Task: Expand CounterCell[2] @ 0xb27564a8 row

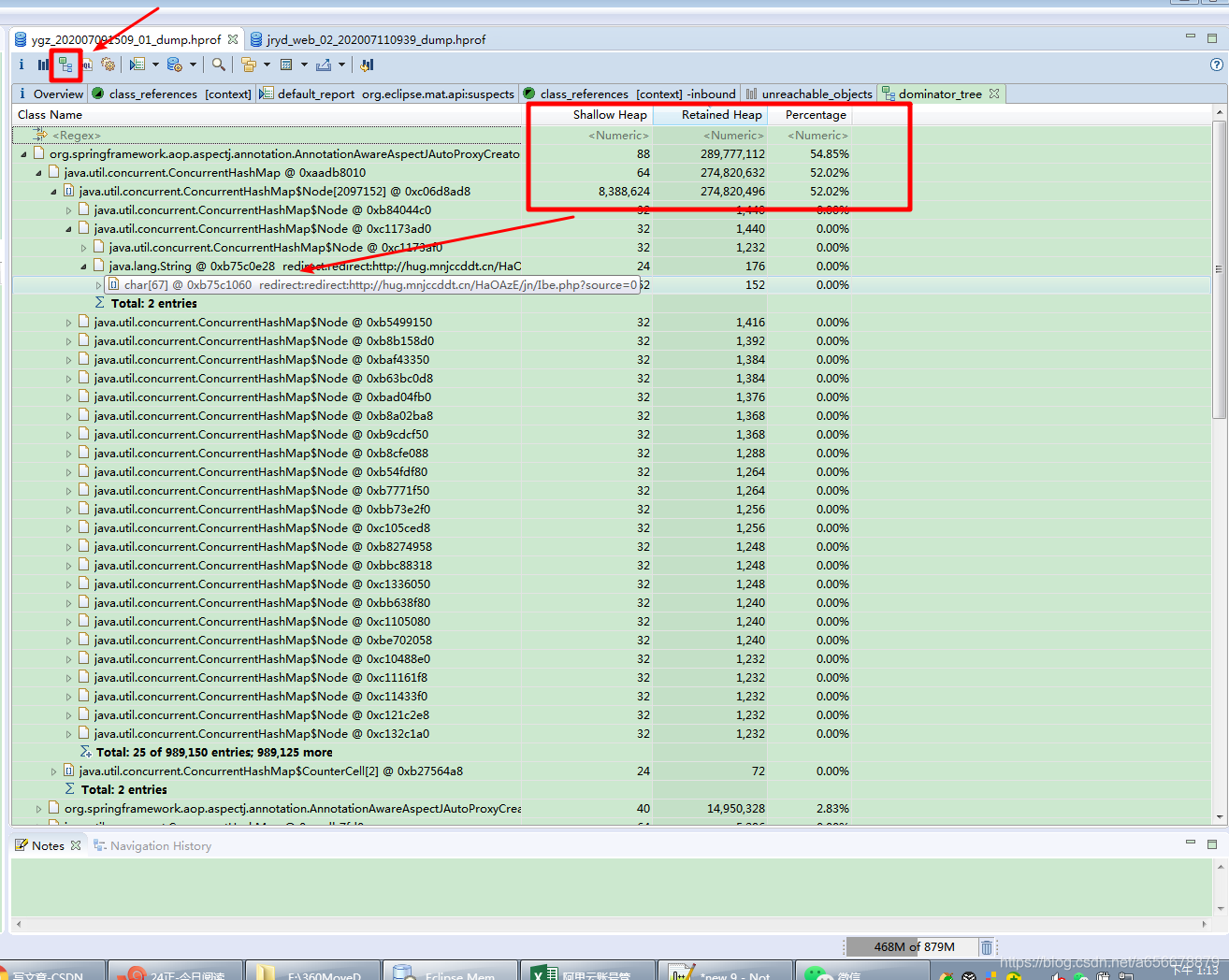Action: pos(53,771)
